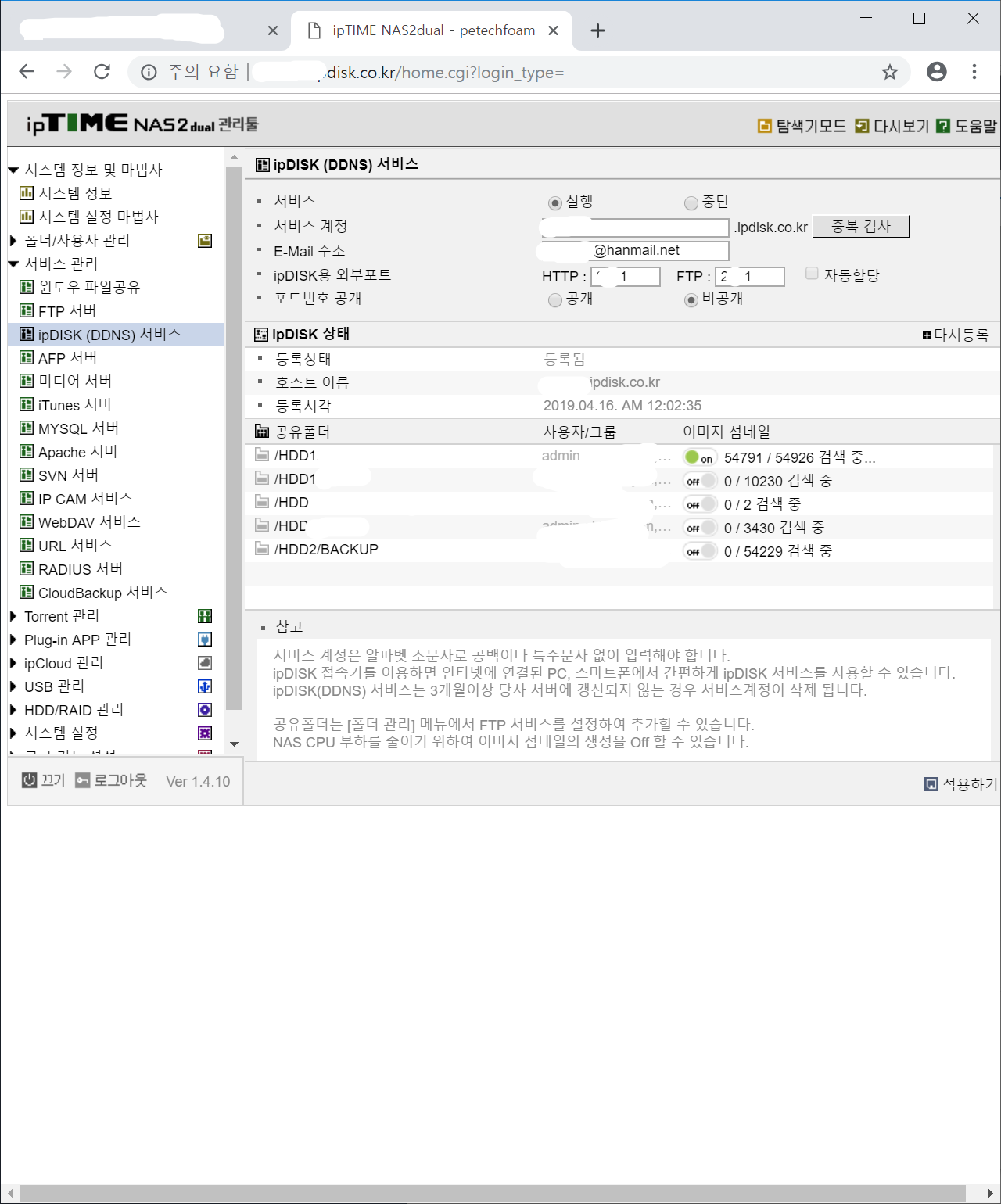Click the HDD/RAID 관리 disk icon
This screenshot has height=1204, width=1001.
pos(205,710)
